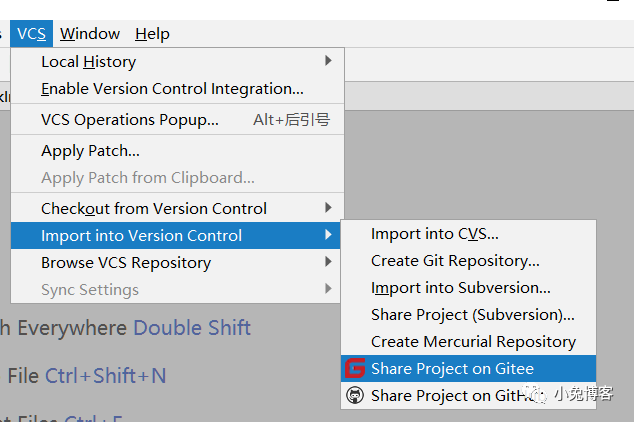Select Enable Version Control Integration
Screen dimensions: 634x422
pos(172,89)
